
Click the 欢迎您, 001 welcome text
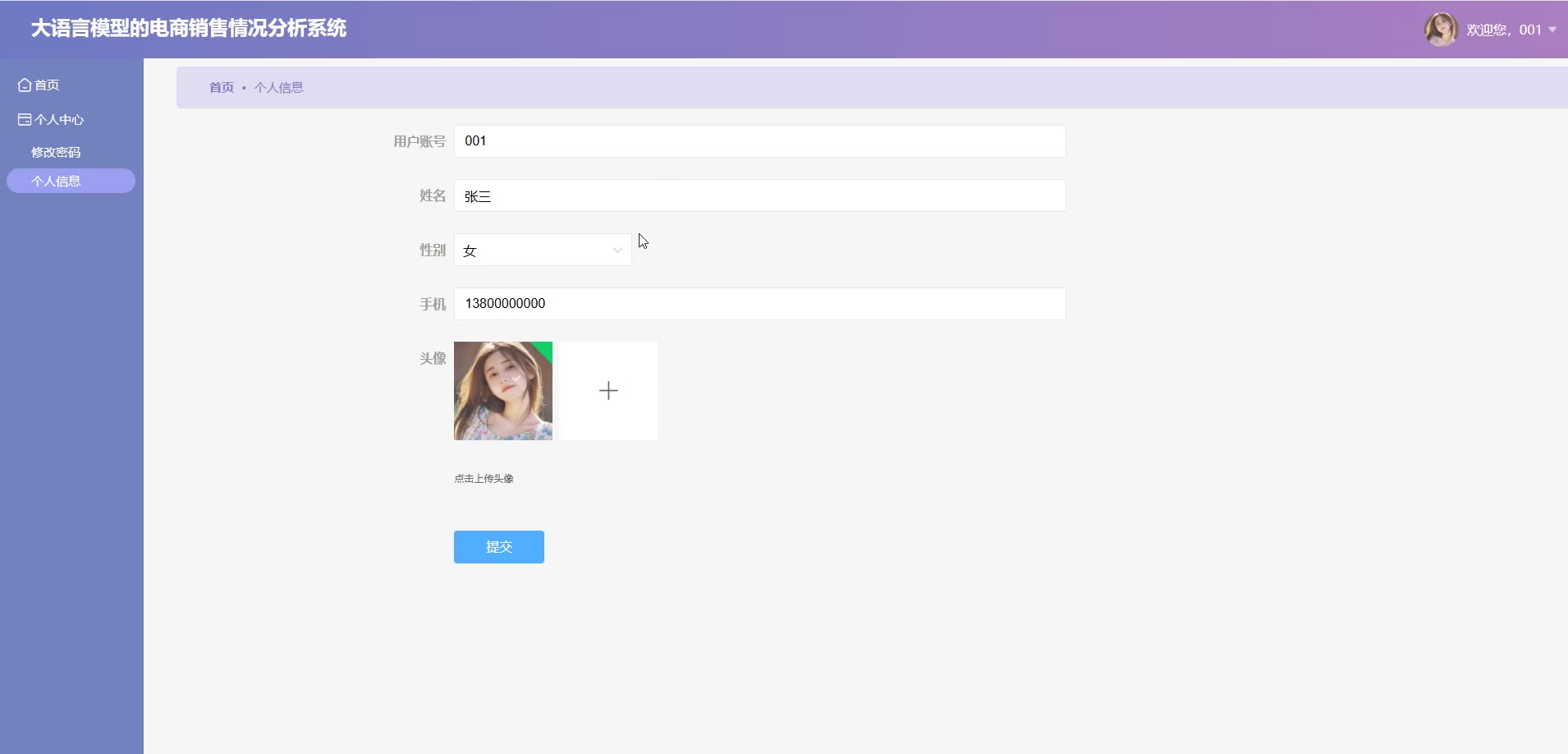[1504, 30]
